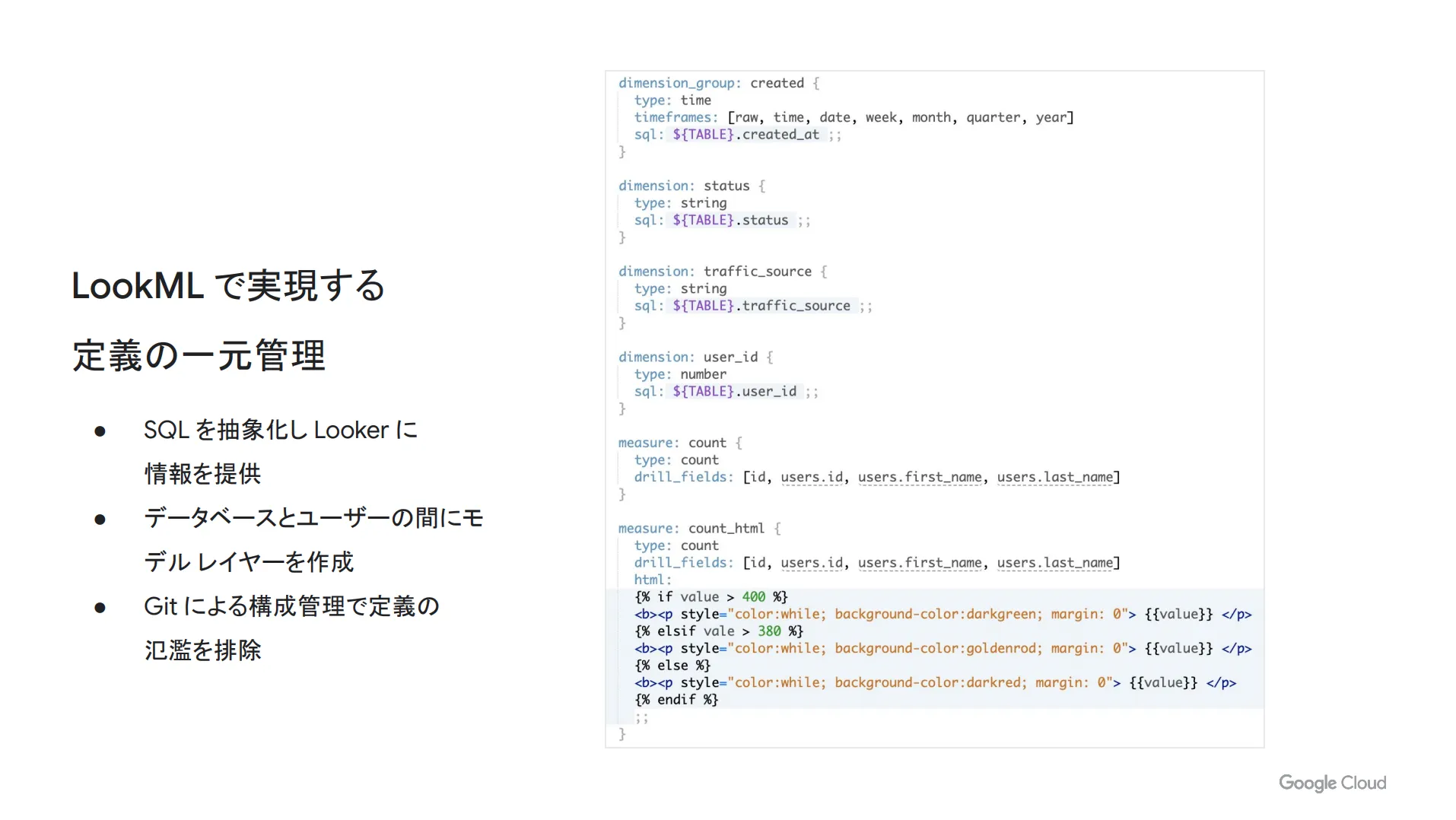This screenshot has width=1456, height=820.
Task: Click the code line 'type: time'
Action: [x=672, y=100]
